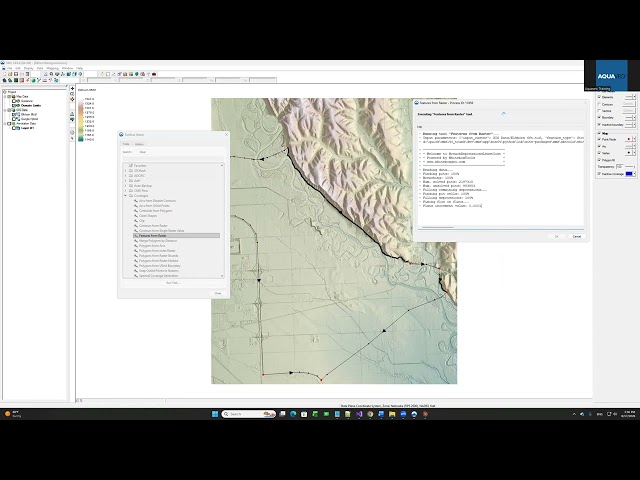Select the Contours from Raster tool

(153, 226)
